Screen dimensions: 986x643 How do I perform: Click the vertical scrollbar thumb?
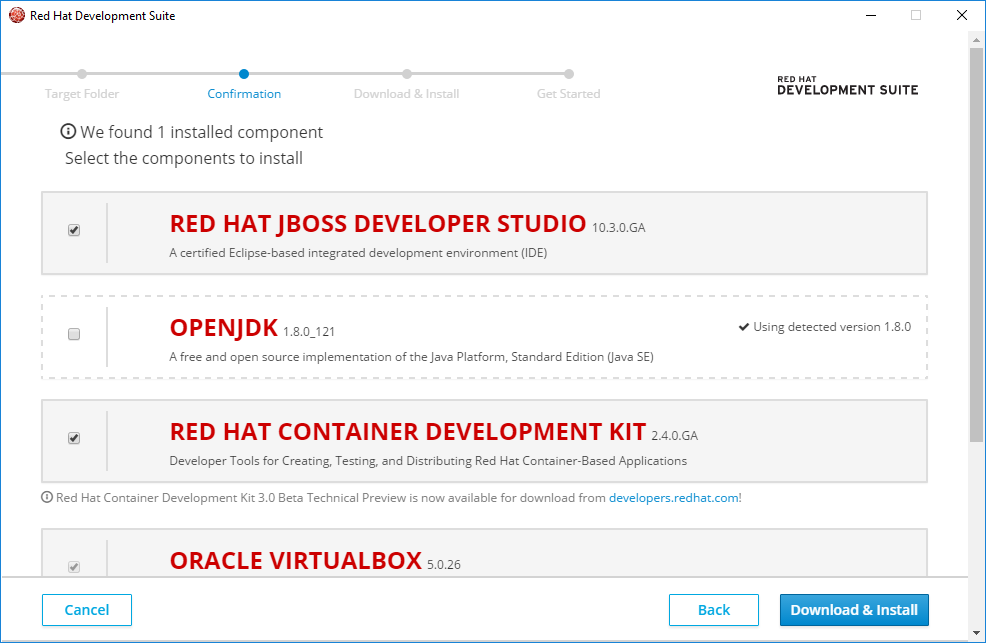click(x=977, y=240)
